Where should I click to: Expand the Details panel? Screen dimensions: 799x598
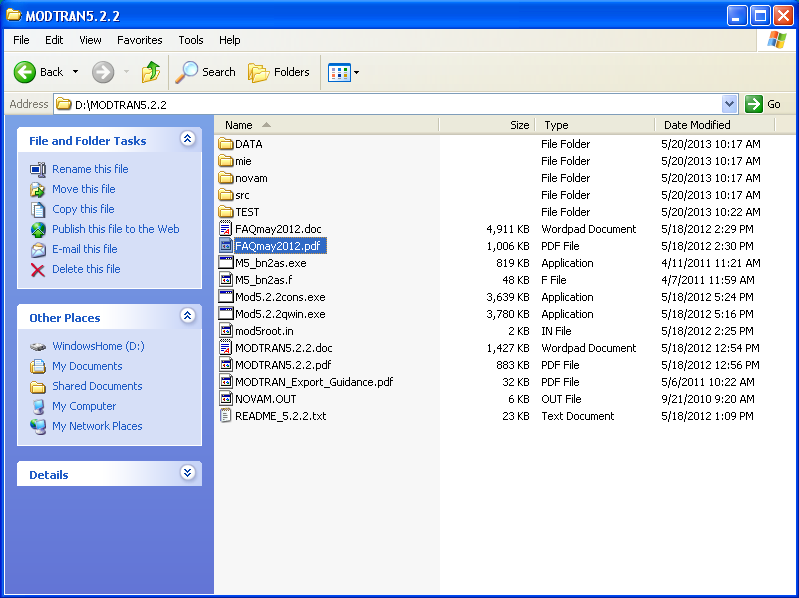click(188, 473)
